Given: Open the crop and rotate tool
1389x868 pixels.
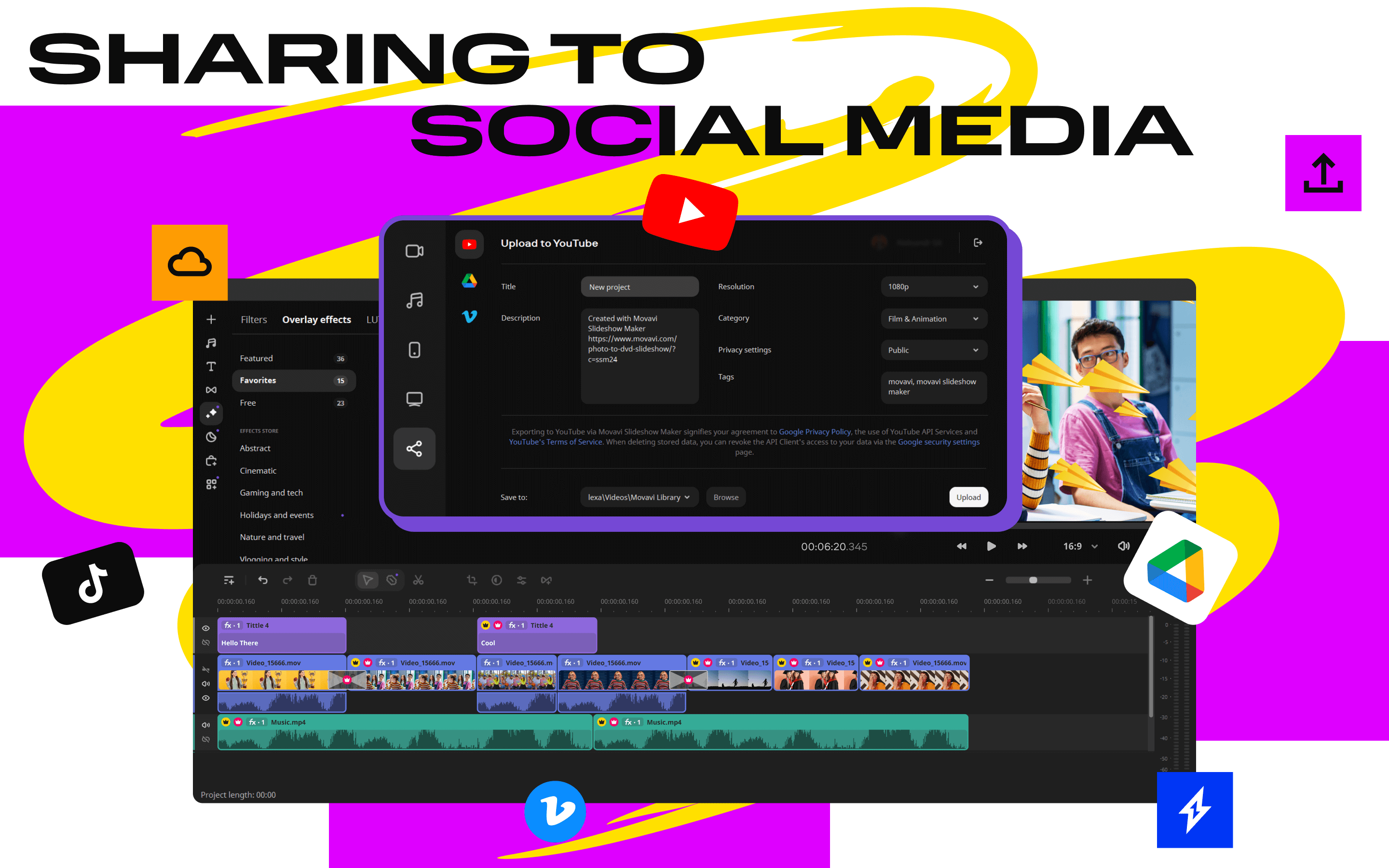Looking at the screenshot, I should [472, 581].
